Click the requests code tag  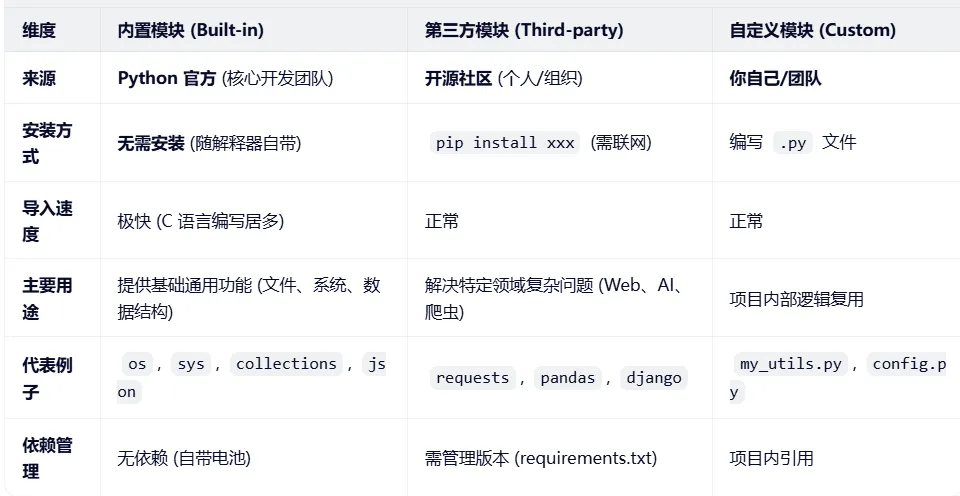point(472,378)
